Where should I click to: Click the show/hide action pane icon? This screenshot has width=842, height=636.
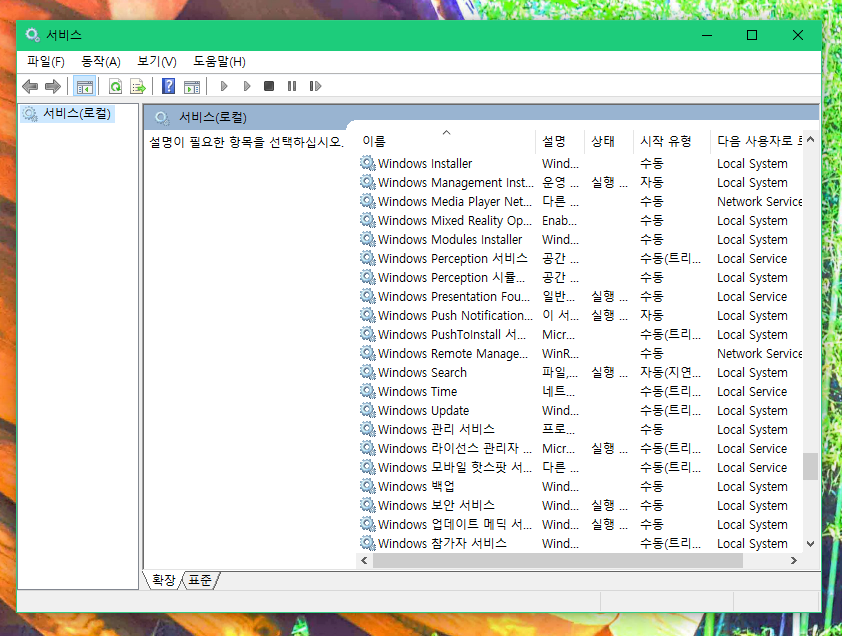pyautogui.click(x=192, y=86)
